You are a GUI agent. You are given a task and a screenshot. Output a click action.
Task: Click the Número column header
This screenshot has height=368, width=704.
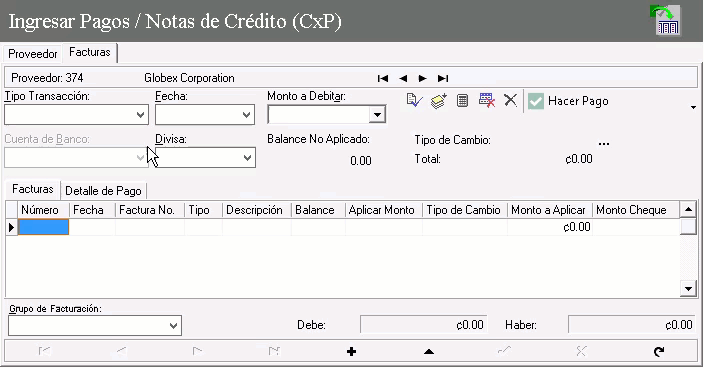click(x=43, y=210)
